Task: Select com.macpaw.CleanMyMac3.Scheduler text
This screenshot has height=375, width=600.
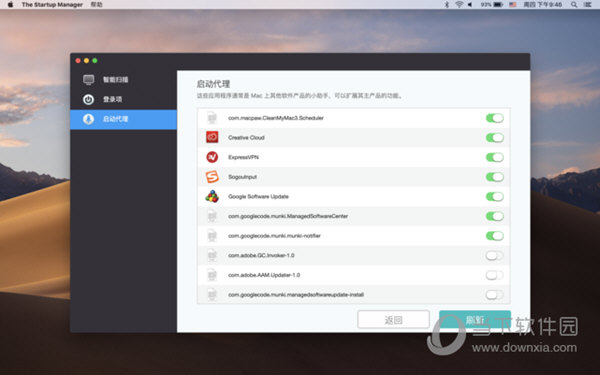Action: coord(276,118)
